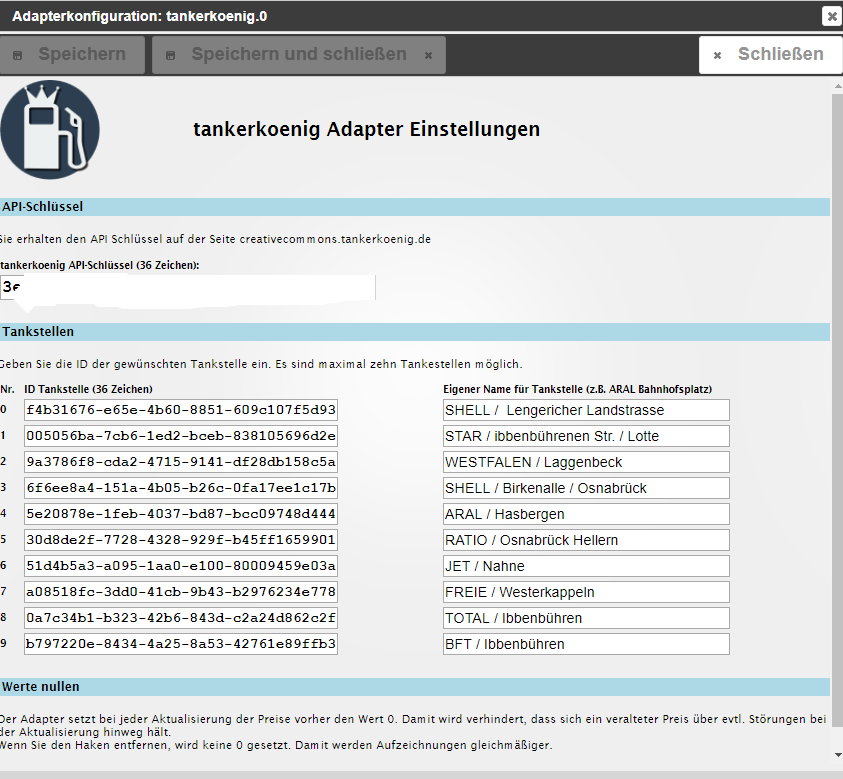The width and height of the screenshot is (843, 779).
Task: Edit name field STAR / ibbenbührenen Str. / Lotte
Action: coord(586,435)
